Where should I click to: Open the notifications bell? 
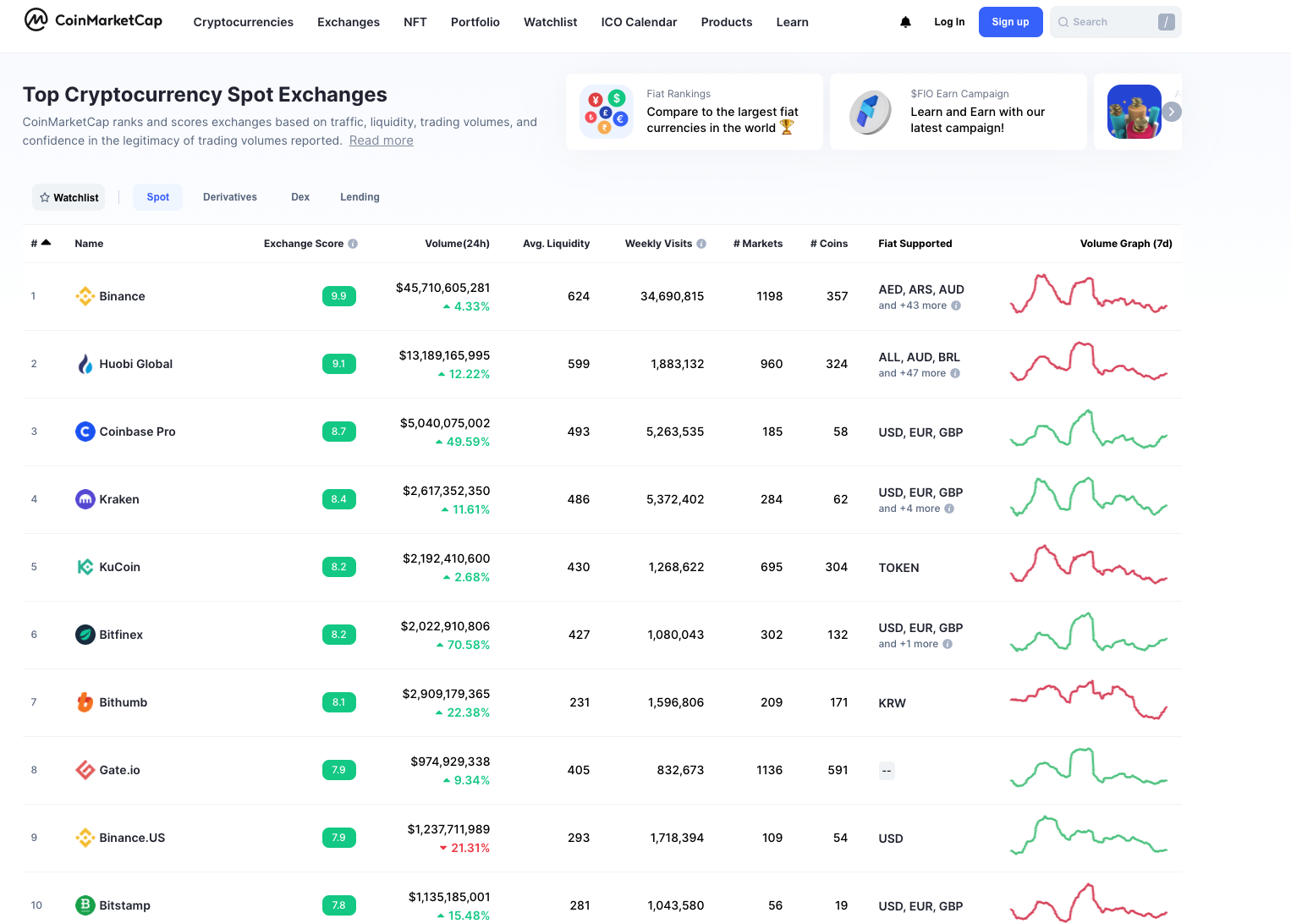(905, 22)
